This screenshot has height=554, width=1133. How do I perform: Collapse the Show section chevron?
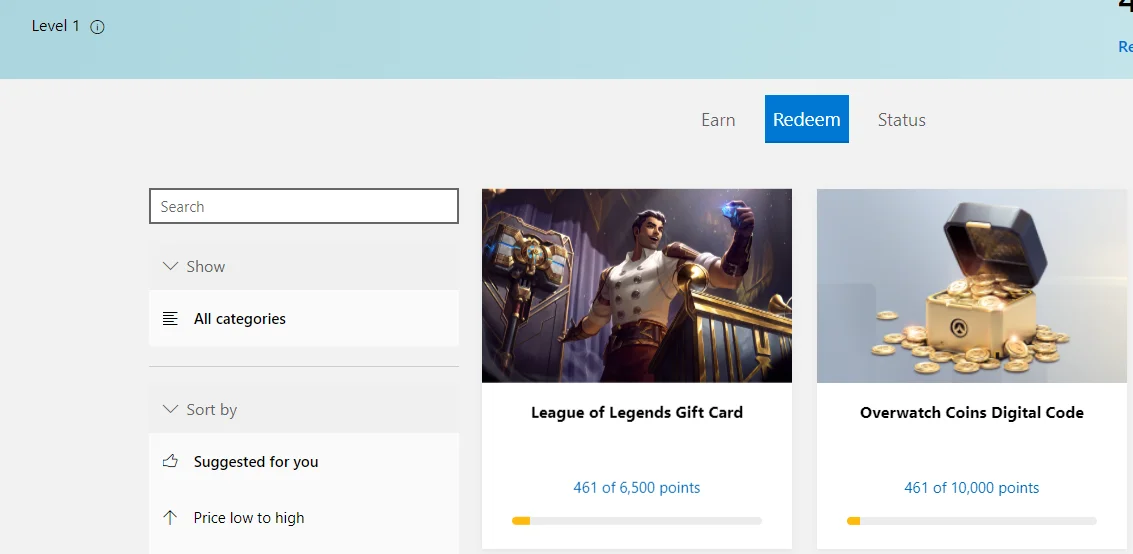coord(171,266)
